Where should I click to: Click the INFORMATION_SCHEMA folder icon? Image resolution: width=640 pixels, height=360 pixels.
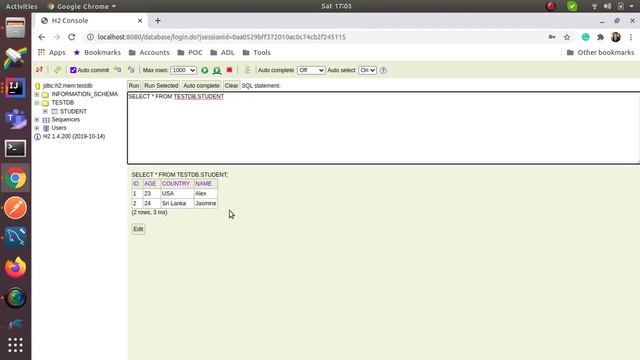point(45,94)
